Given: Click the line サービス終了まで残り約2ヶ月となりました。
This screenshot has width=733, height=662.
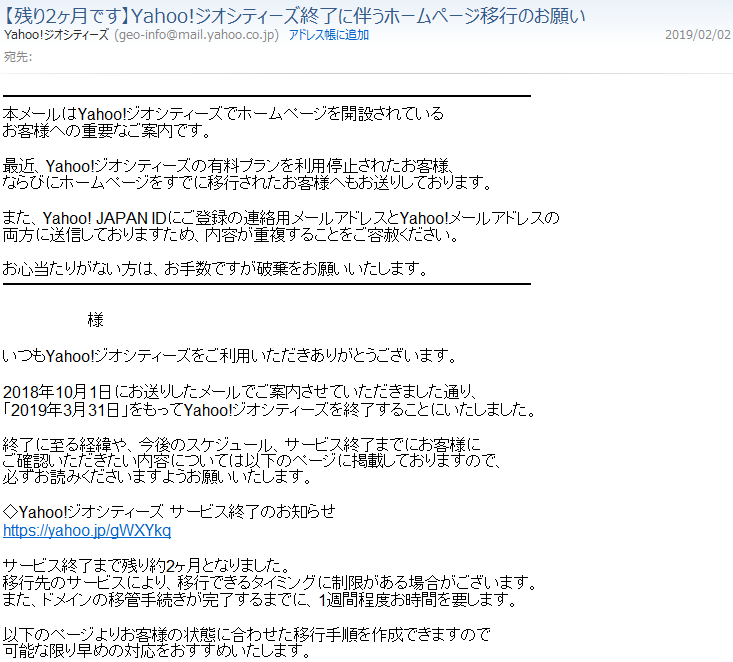Looking at the screenshot, I should [x=148, y=566].
